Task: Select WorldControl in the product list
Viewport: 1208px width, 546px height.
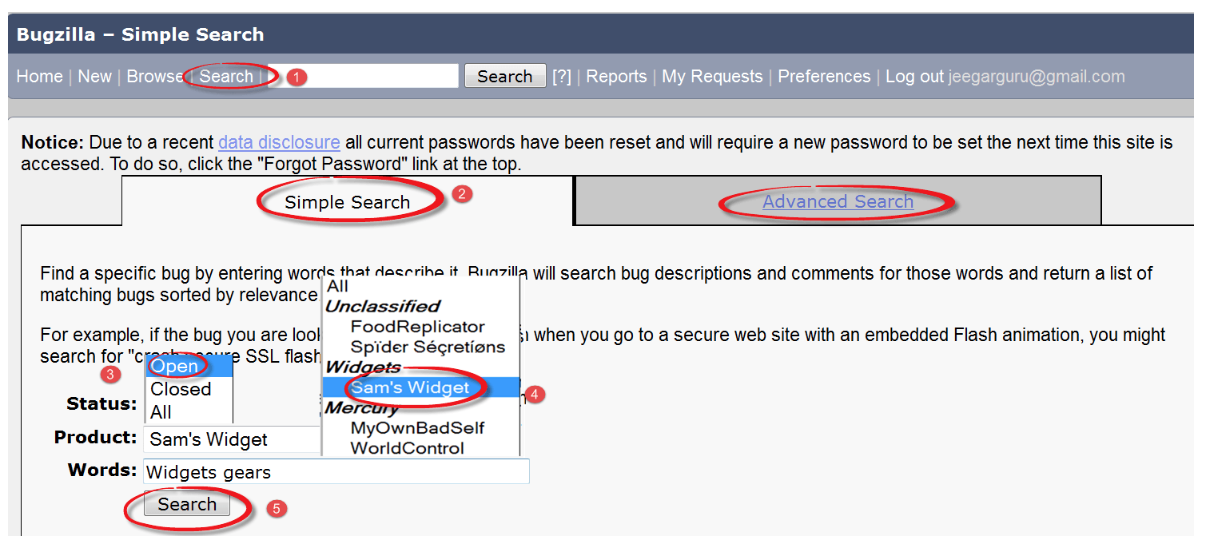Action: coord(407,448)
